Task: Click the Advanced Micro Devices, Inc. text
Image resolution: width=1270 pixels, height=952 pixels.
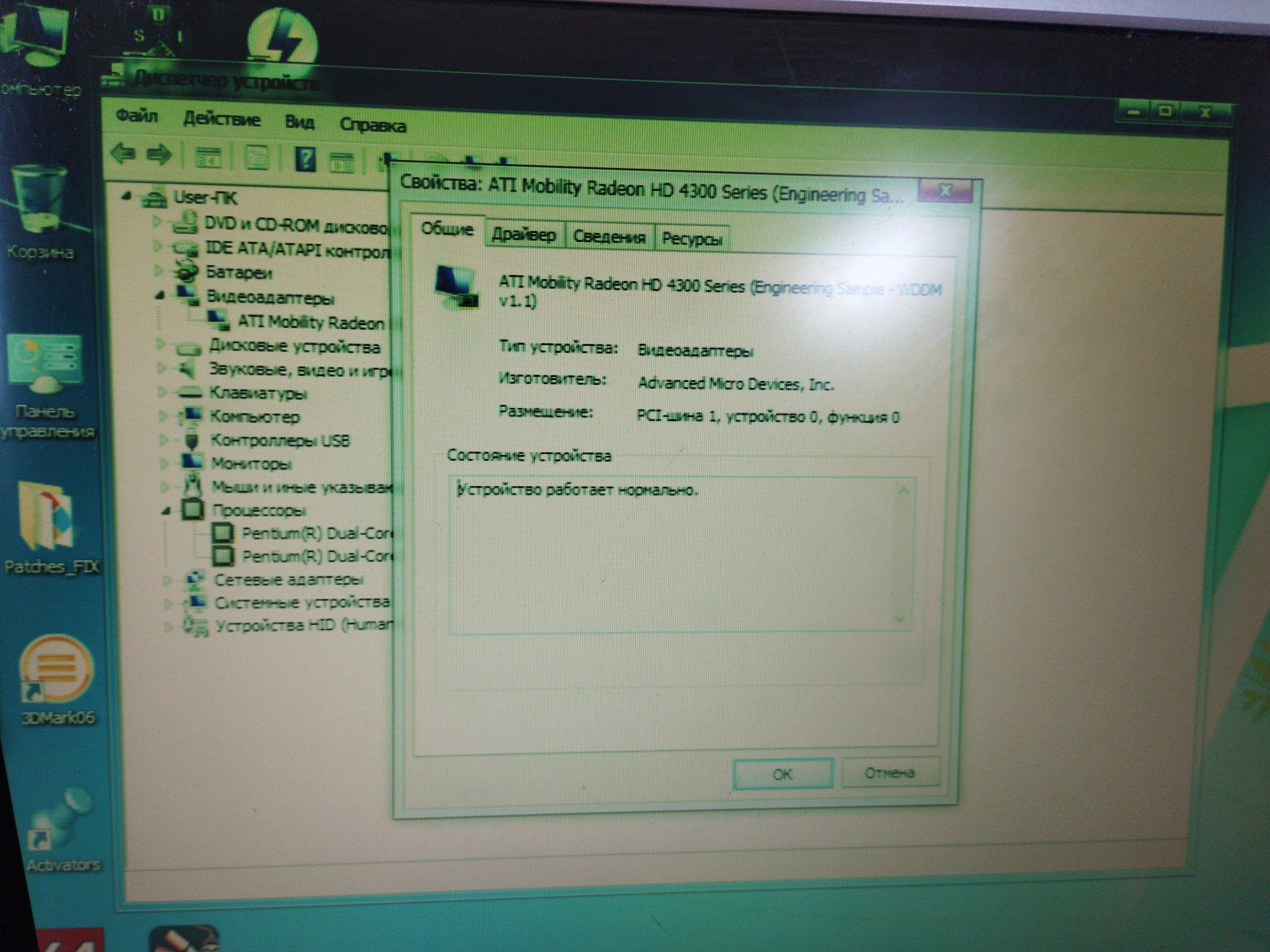Action: pyautogui.click(x=736, y=383)
